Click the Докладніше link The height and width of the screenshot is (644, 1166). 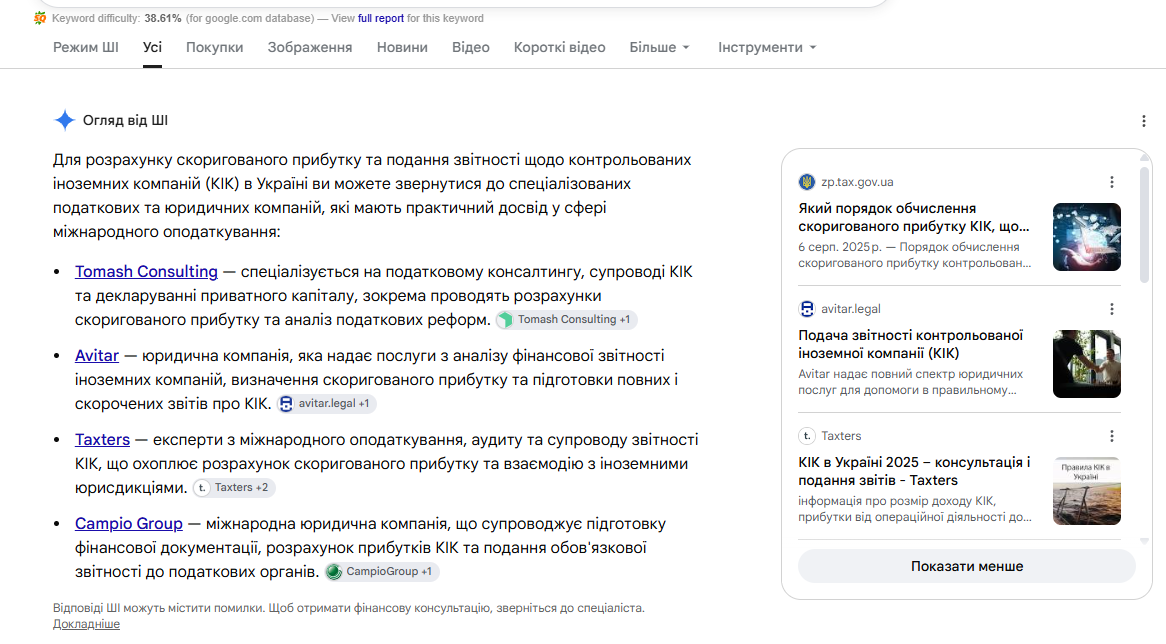tap(86, 624)
